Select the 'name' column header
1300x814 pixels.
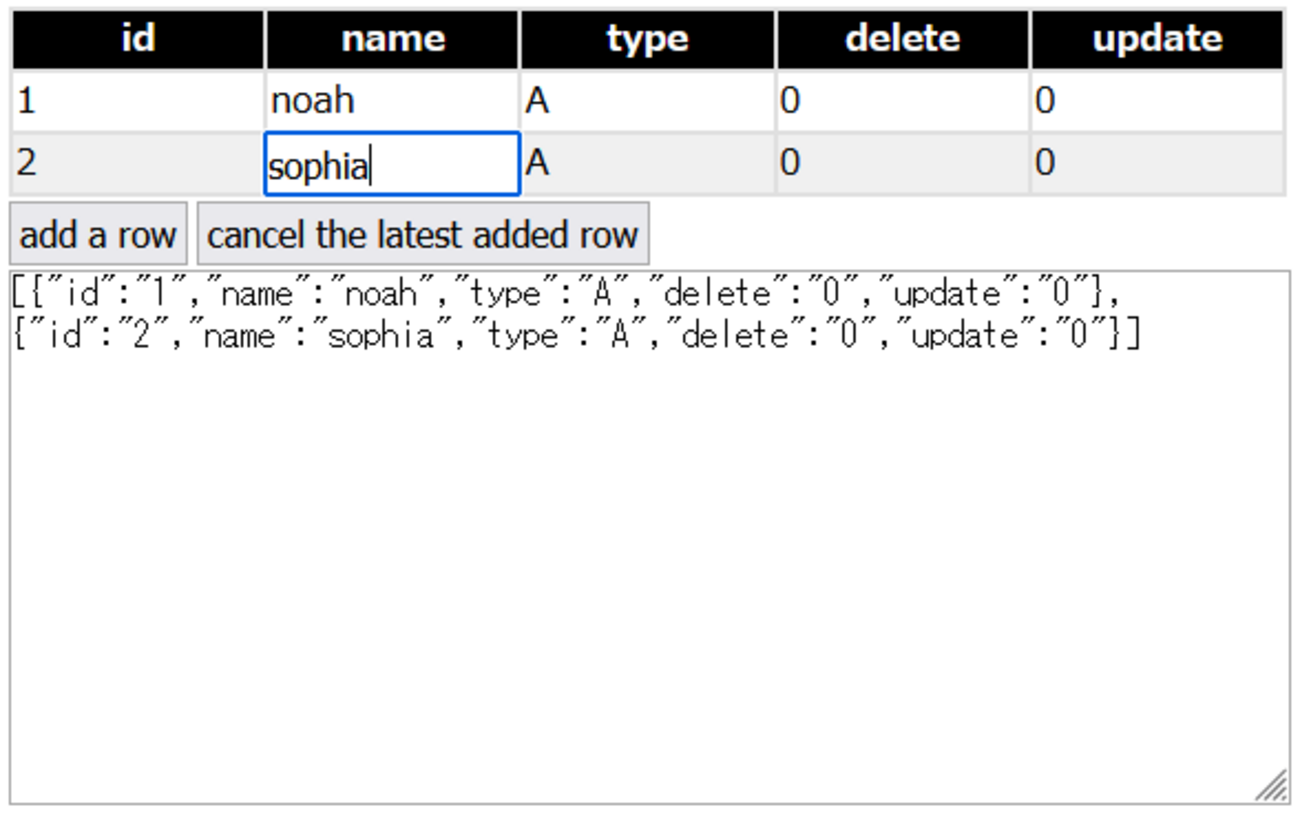[393, 40]
